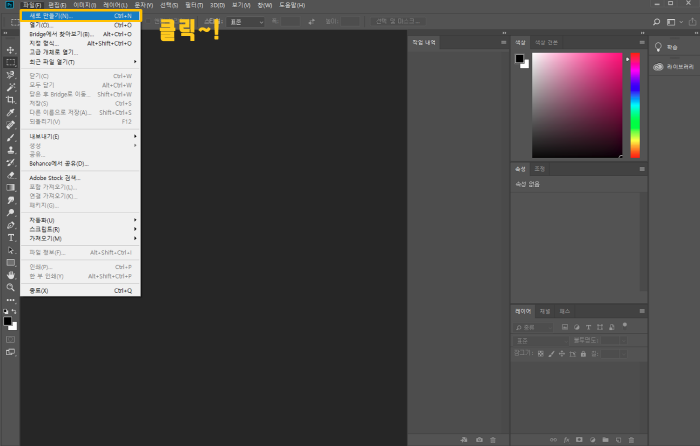Toggle adjustment layer filter icon
The height and width of the screenshot is (446, 700).
pos(576,327)
